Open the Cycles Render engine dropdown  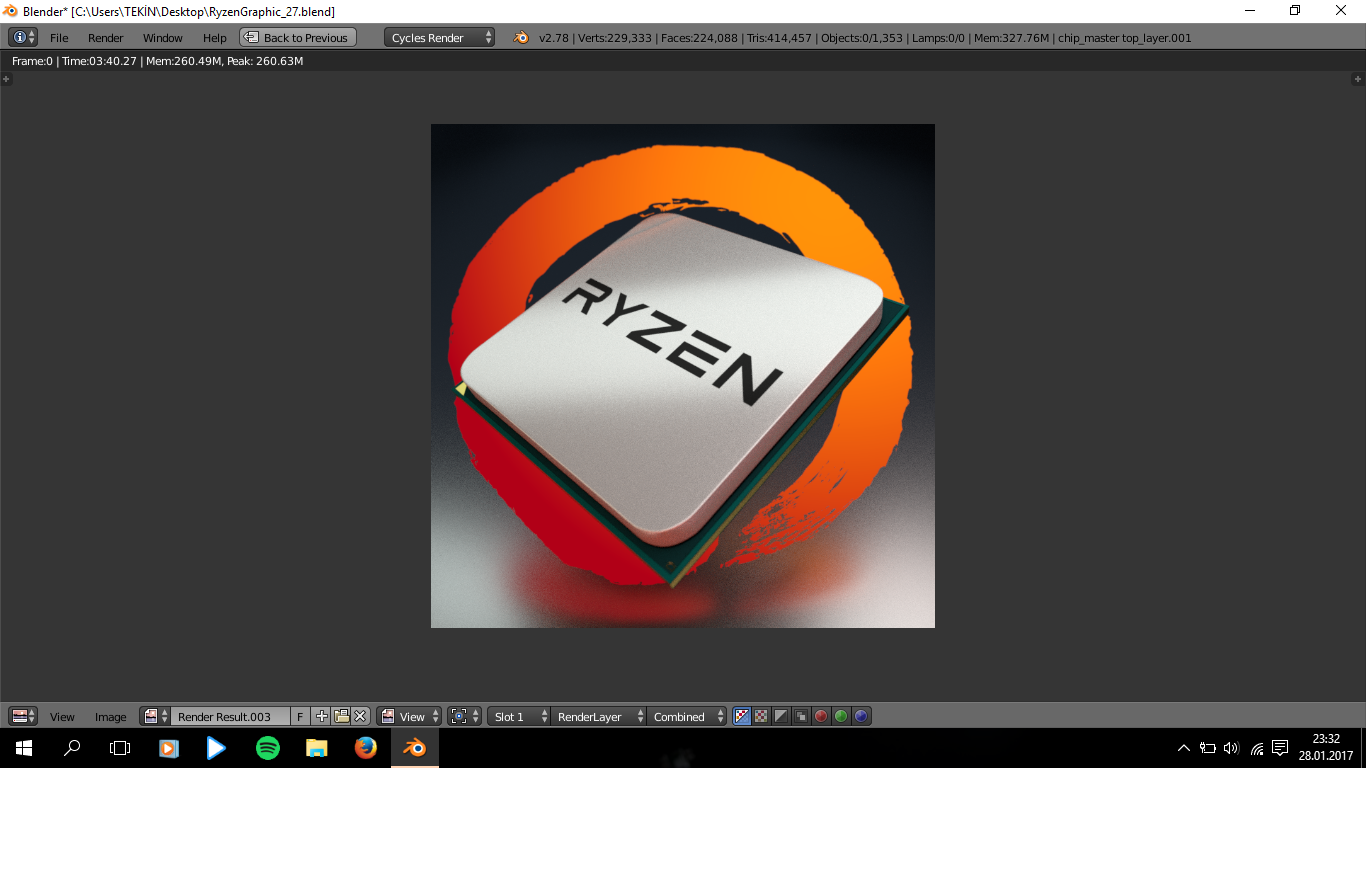[x=439, y=37]
